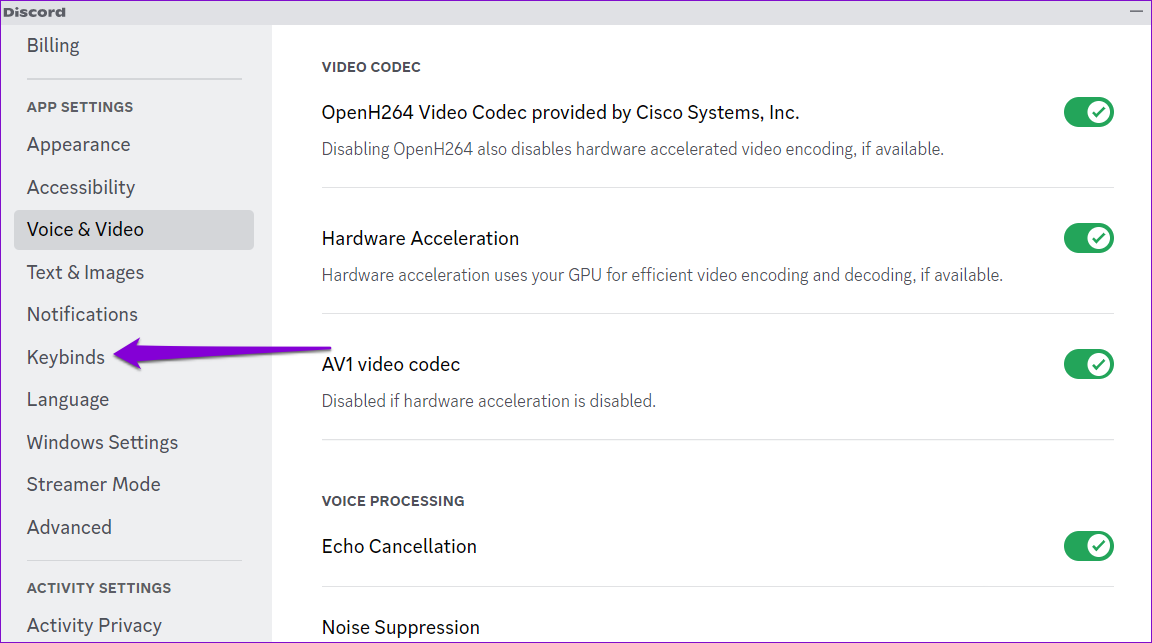View Billing settings

pyautogui.click(x=53, y=45)
